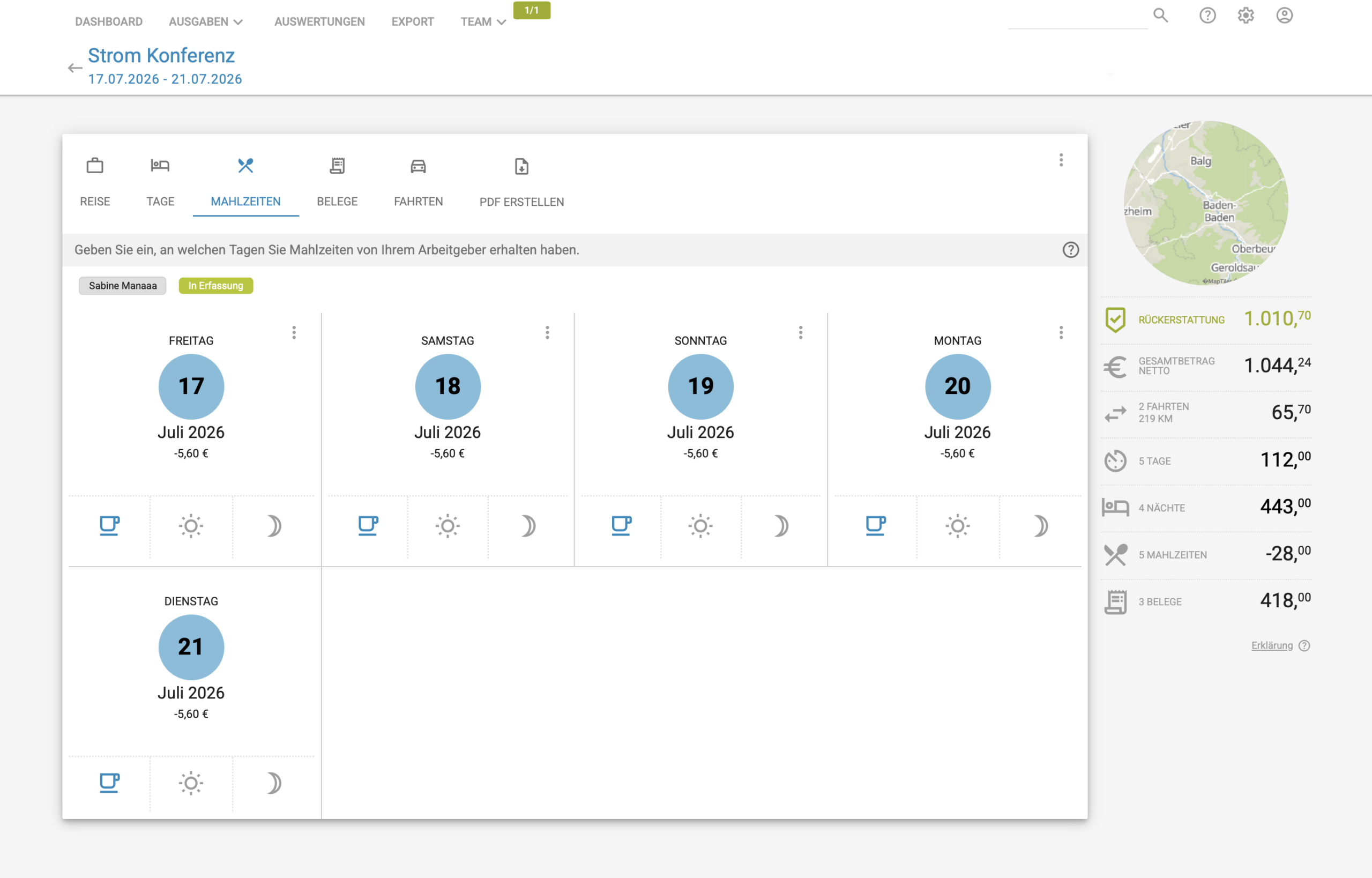The width and height of the screenshot is (1372, 878).
Task: Open the three-dot menu for Sonntag 19
Action: (x=800, y=332)
